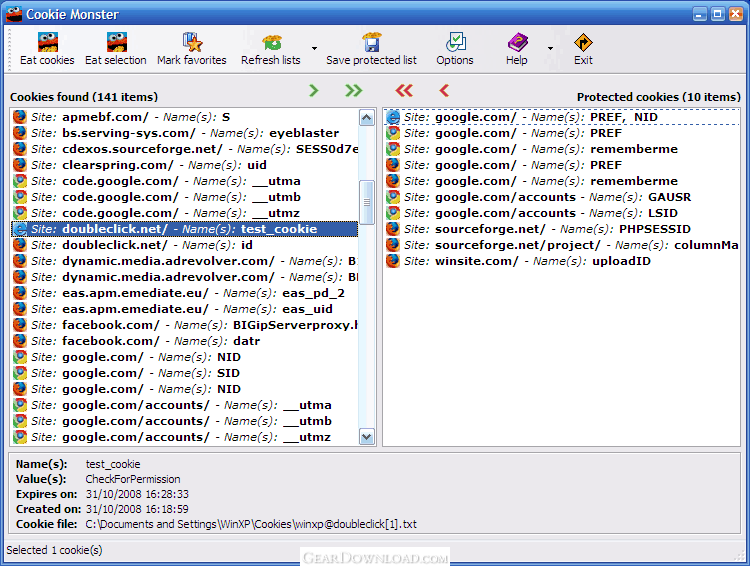Close the Cookie Monster window

coord(736,14)
